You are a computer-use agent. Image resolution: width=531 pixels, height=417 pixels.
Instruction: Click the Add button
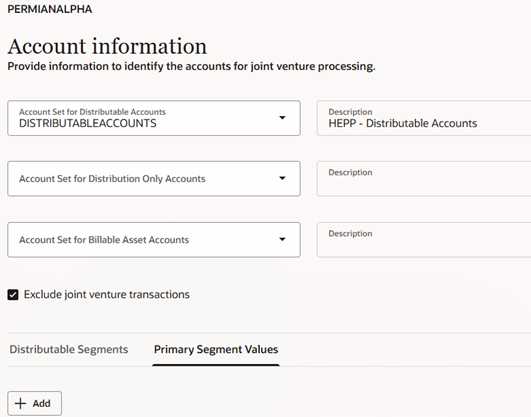[35, 403]
